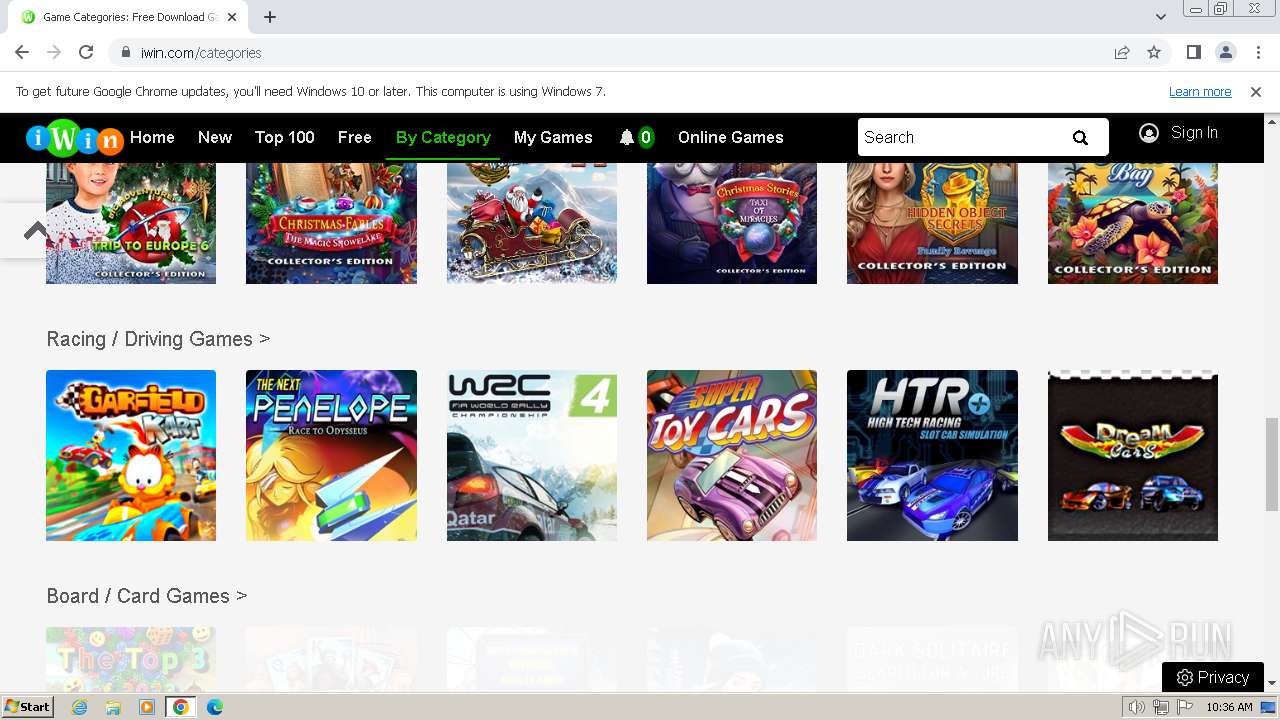Expand the tab search dropdown
The image size is (1280, 720).
coord(1161,17)
